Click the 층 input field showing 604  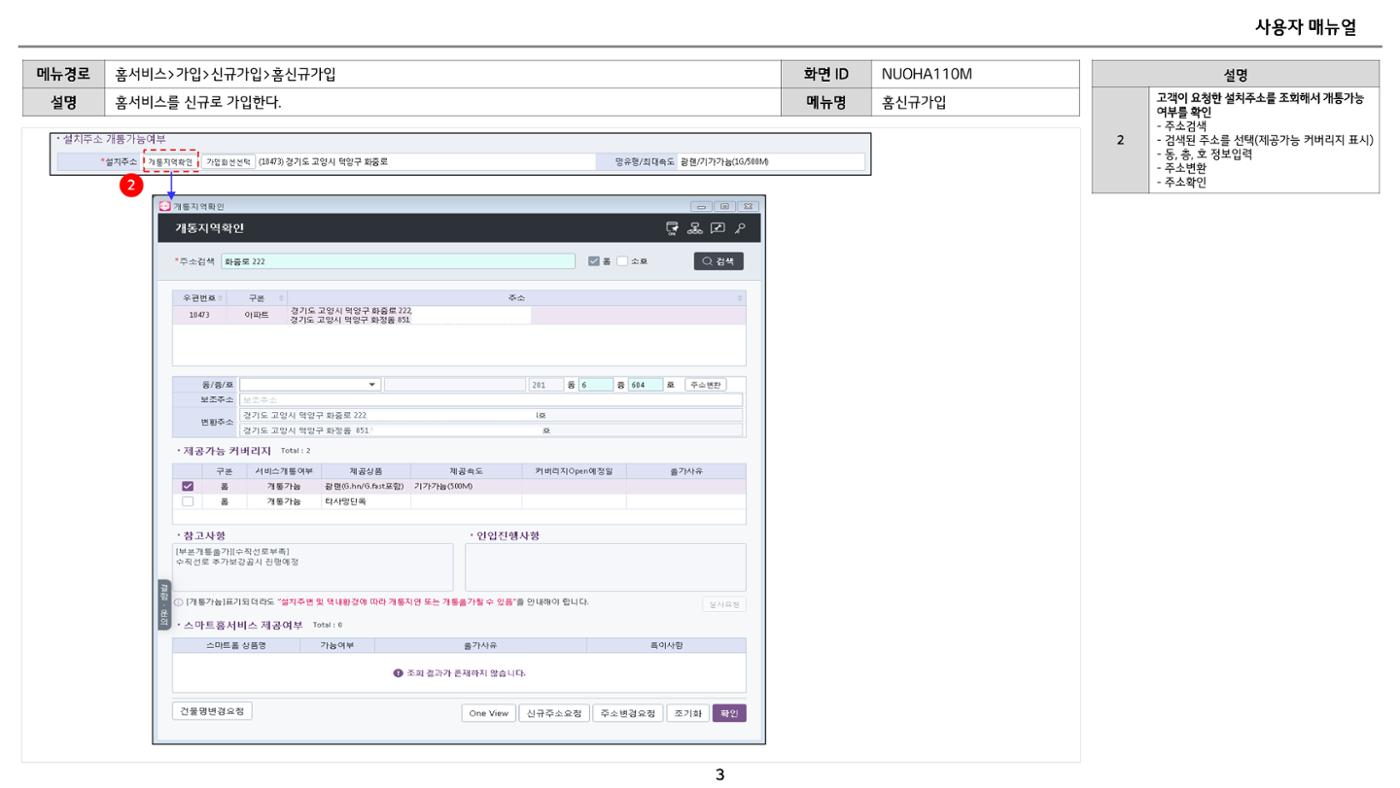pyautogui.click(x=645, y=384)
